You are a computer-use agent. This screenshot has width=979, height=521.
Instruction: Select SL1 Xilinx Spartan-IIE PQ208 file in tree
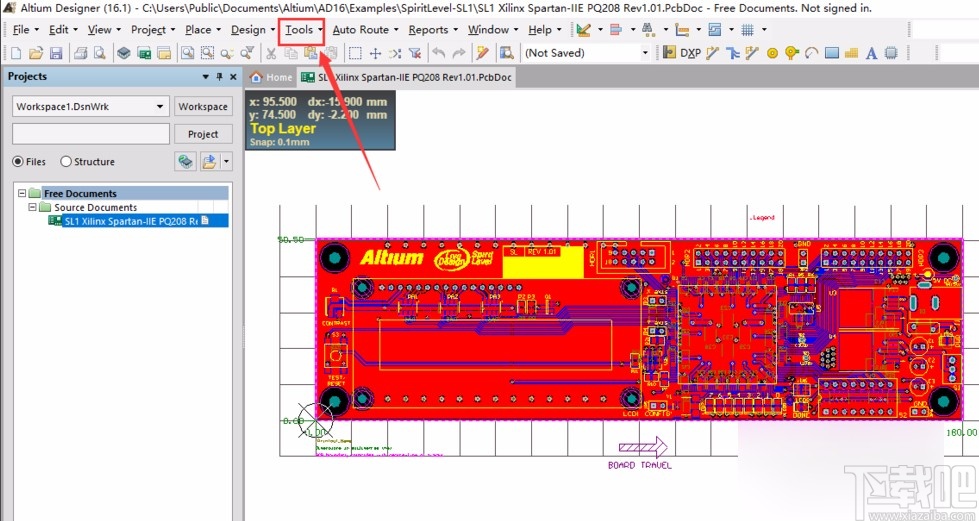point(139,221)
